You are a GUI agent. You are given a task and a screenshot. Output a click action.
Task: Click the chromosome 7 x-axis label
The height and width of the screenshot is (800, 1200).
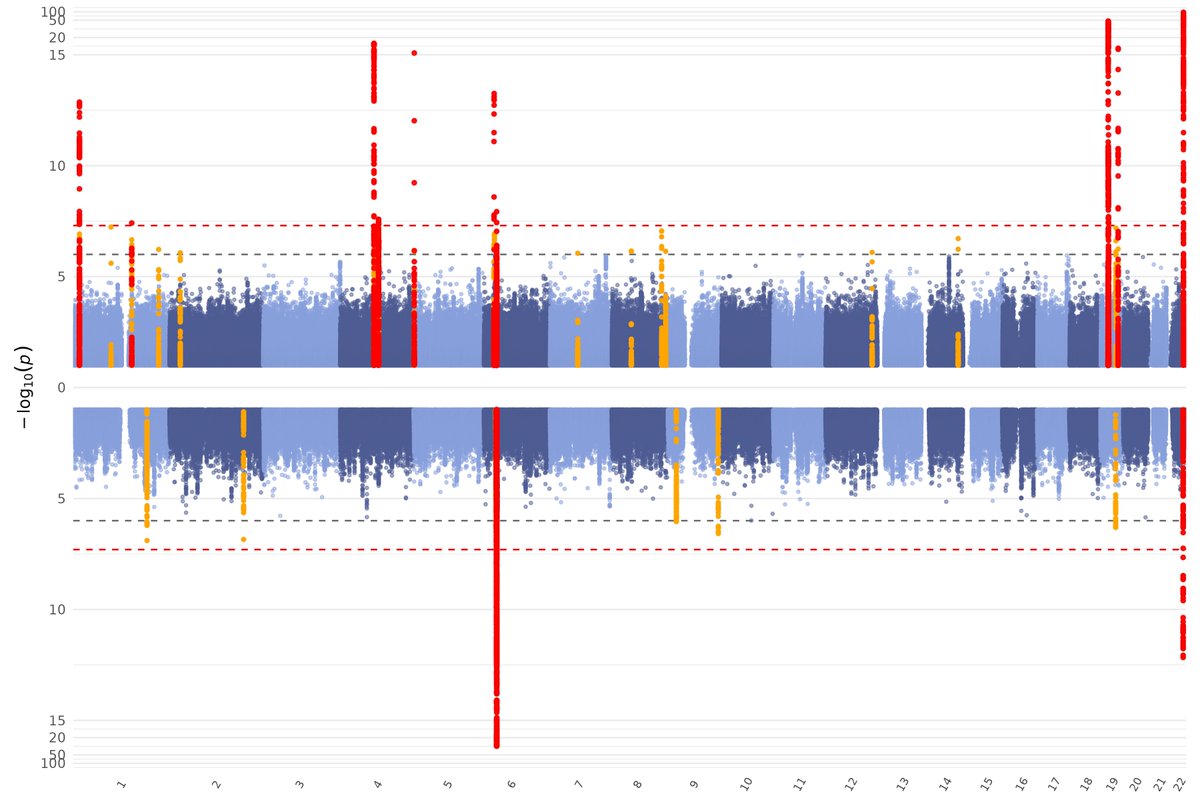coord(579,786)
